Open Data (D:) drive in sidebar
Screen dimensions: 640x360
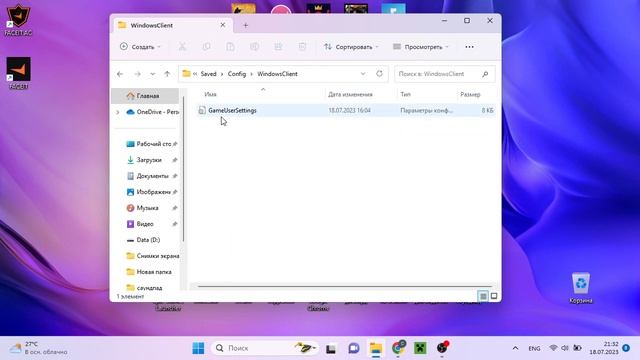pyautogui.click(x=144, y=240)
